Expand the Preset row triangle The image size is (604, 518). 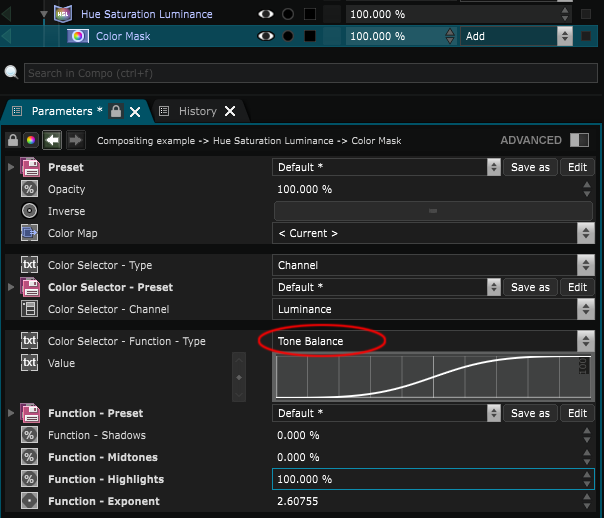[11, 167]
